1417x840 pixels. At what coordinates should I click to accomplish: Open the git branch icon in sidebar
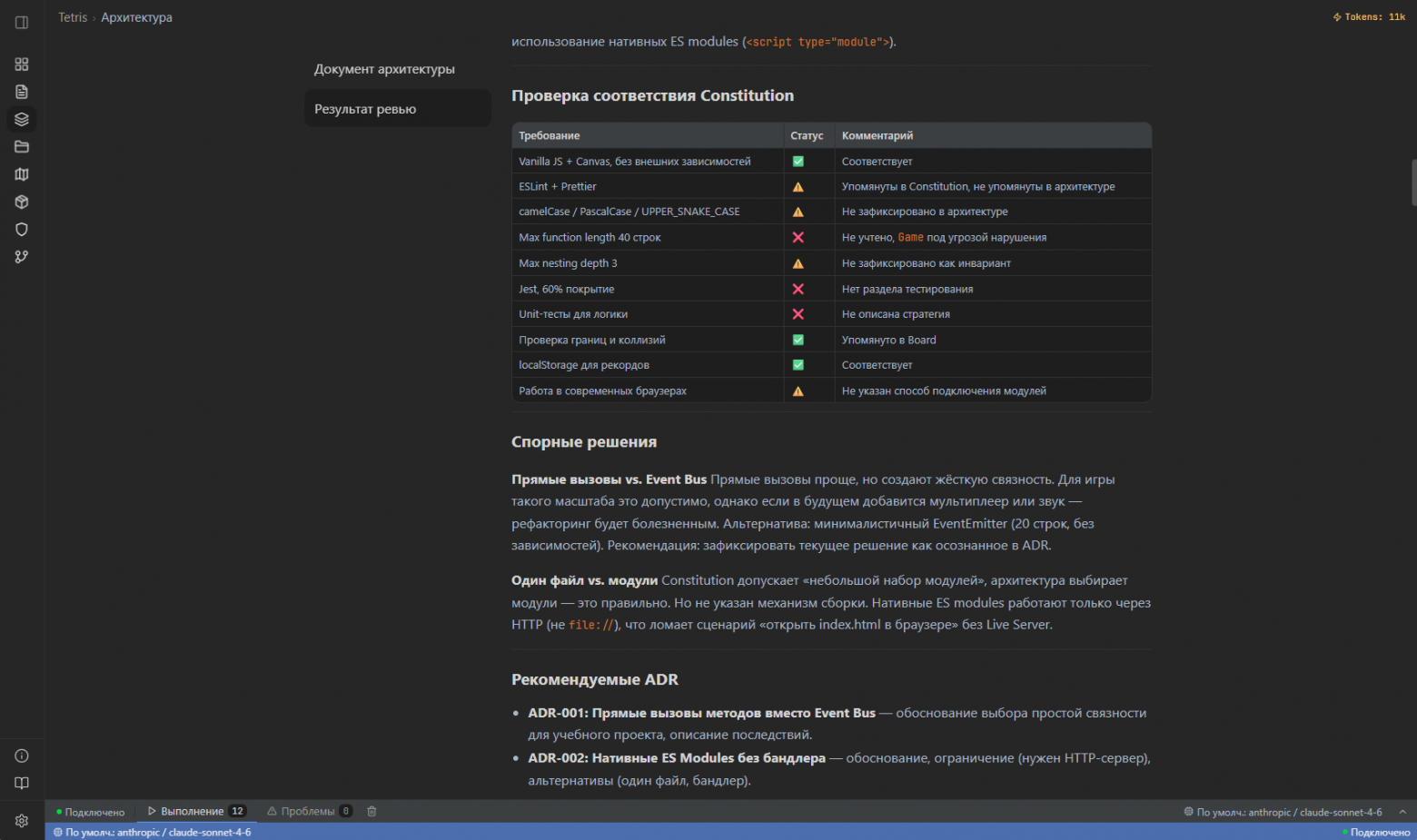[22, 257]
